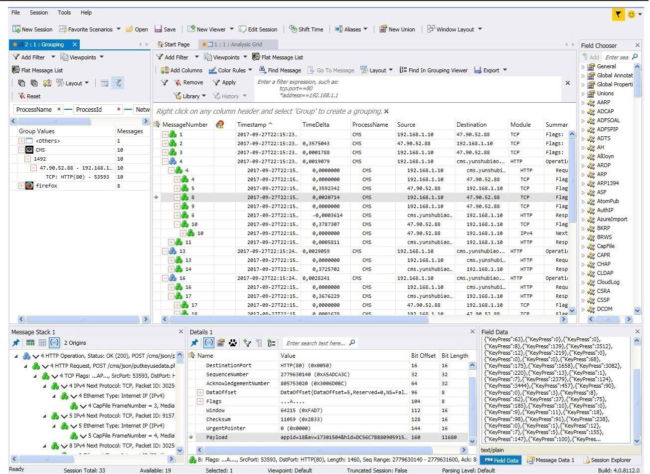Toggle the pin in the Details 1 panel
This screenshot has width=650, height=474.
[x=194, y=343]
